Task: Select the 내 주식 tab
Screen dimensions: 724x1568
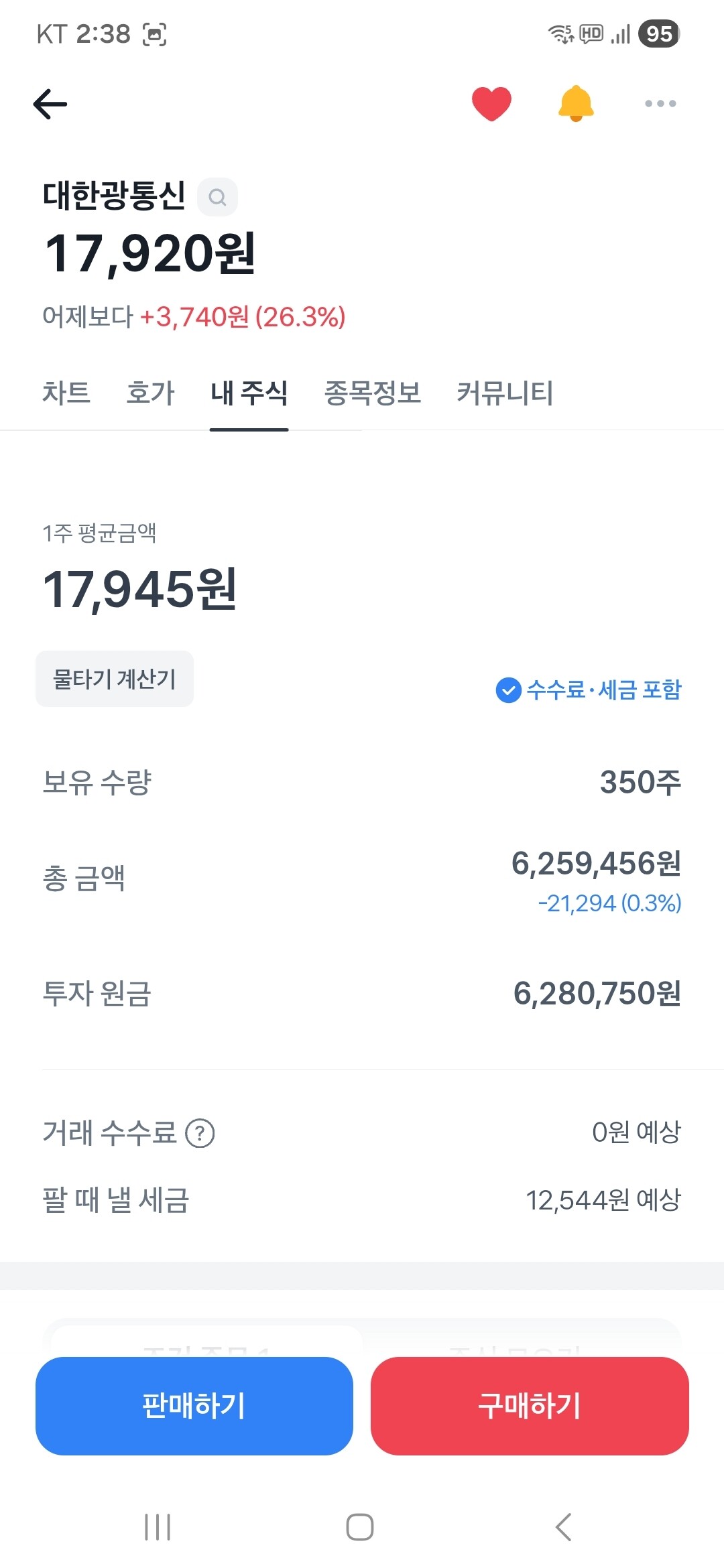Action: [x=249, y=393]
